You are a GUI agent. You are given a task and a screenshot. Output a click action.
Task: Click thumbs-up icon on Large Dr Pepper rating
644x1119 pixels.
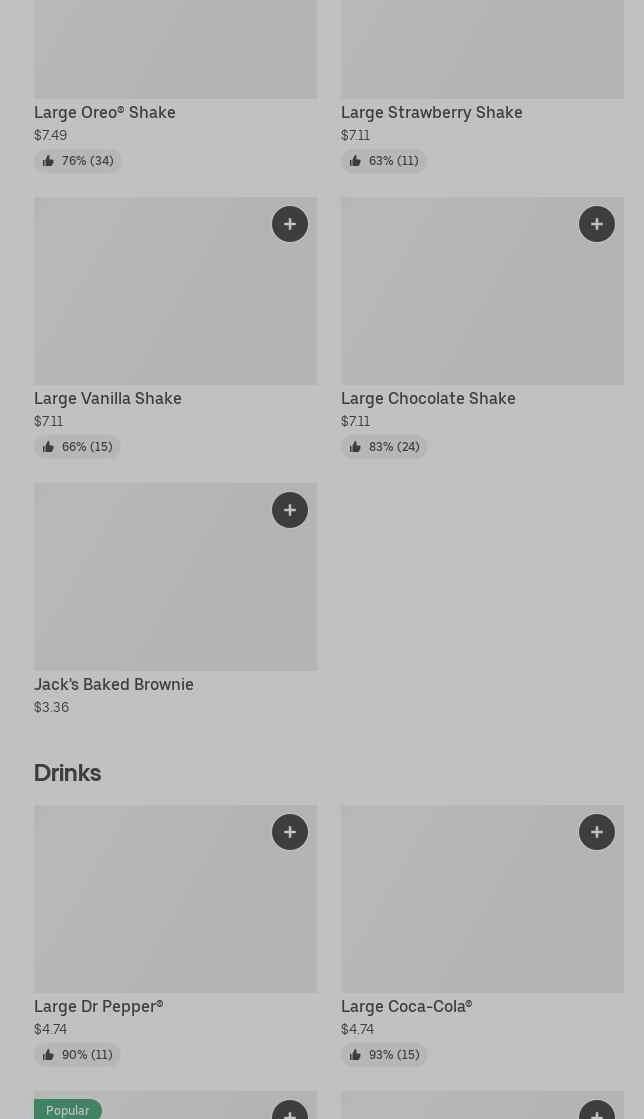click(x=48, y=1055)
